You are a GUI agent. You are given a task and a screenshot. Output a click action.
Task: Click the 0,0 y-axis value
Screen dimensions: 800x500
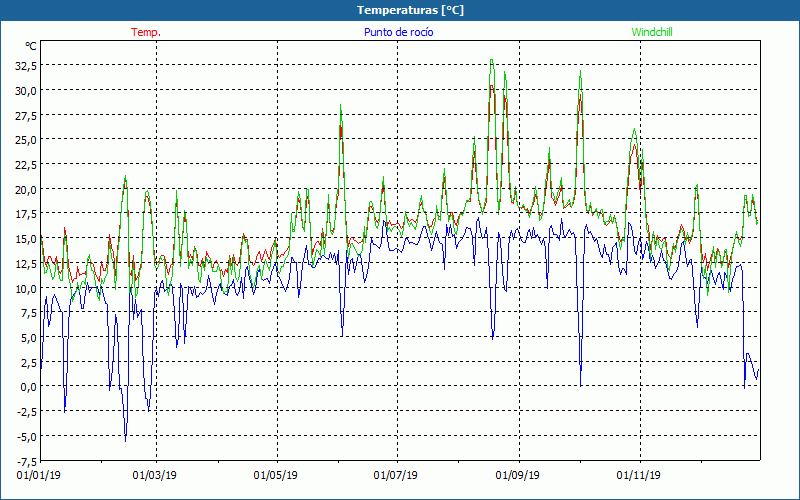pyautogui.click(x=28, y=387)
